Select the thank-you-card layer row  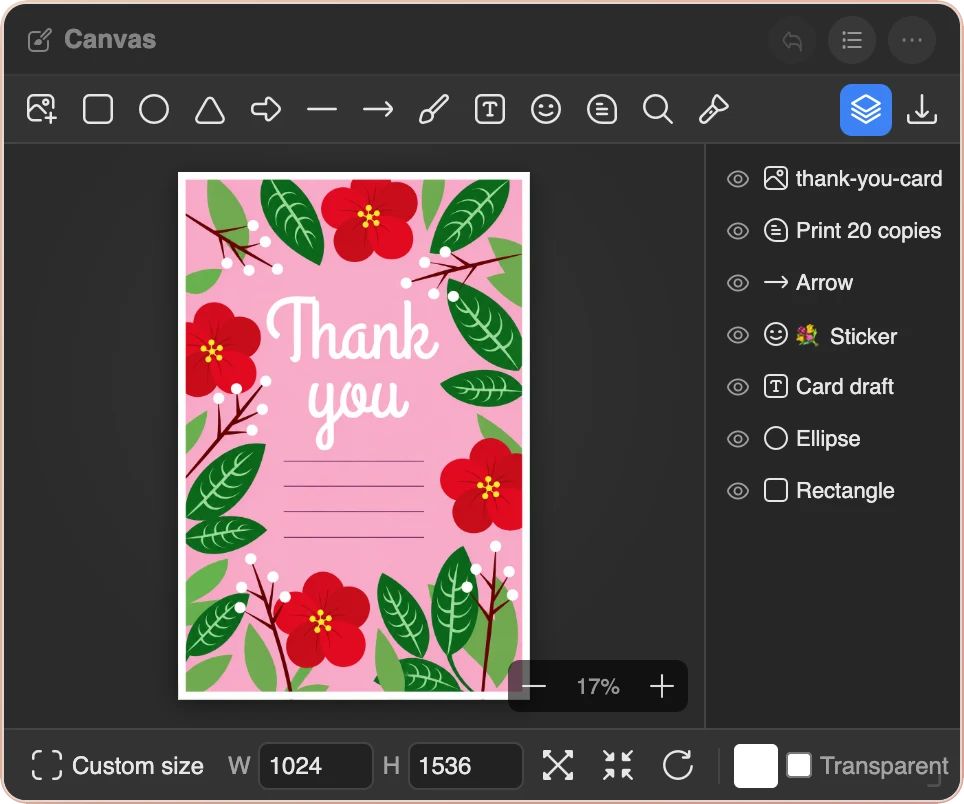pos(834,179)
